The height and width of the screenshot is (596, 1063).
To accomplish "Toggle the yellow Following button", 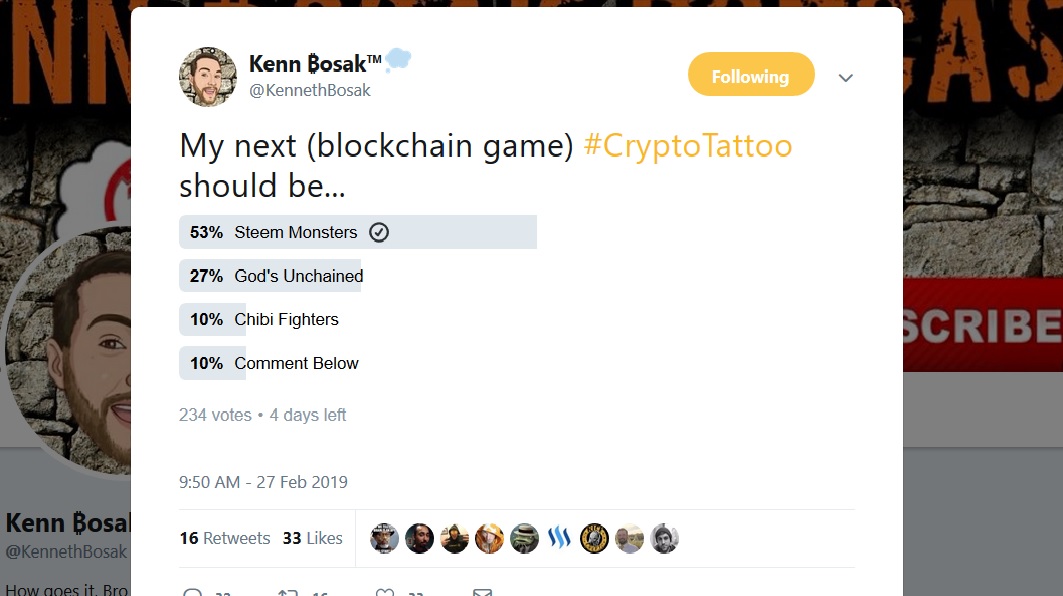I will pyautogui.click(x=751, y=76).
